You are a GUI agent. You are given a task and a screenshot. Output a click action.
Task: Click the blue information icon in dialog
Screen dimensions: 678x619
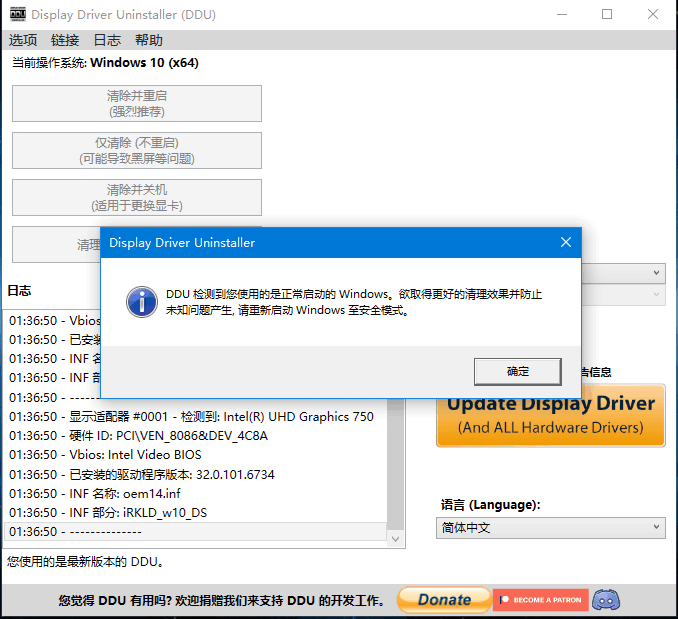[144, 300]
